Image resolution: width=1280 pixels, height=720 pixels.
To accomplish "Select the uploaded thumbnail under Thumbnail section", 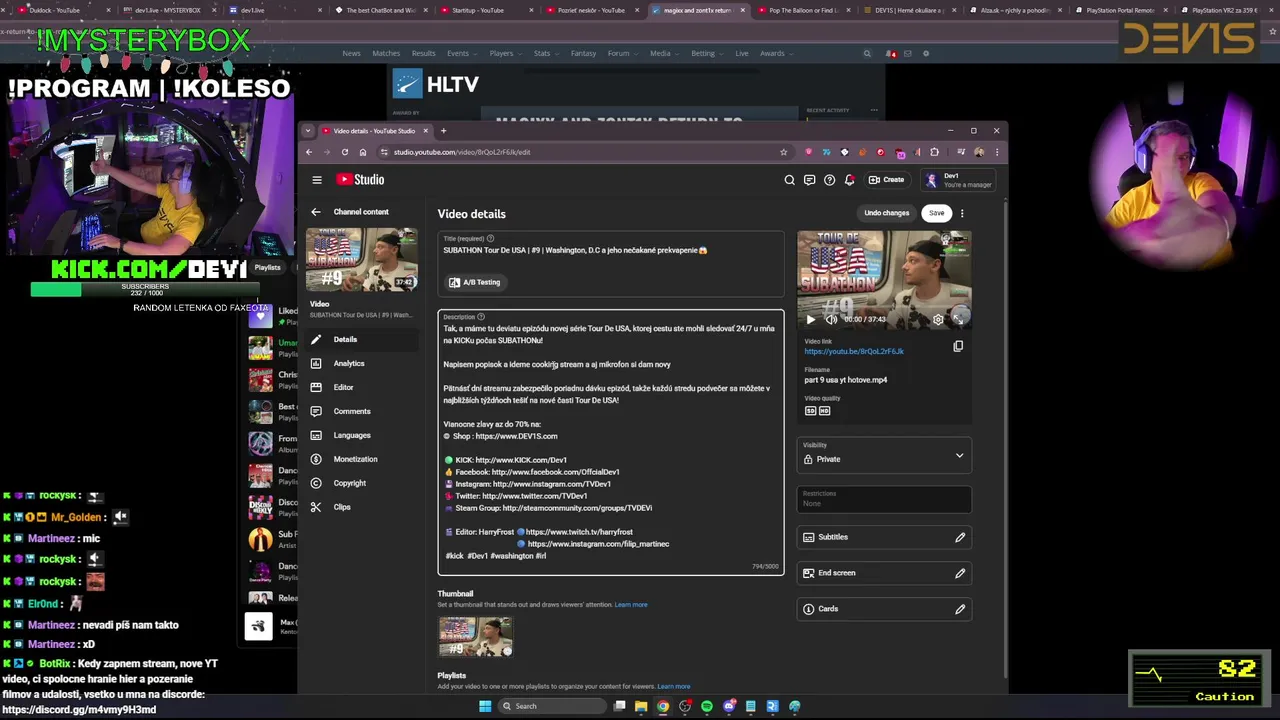I will pos(475,637).
